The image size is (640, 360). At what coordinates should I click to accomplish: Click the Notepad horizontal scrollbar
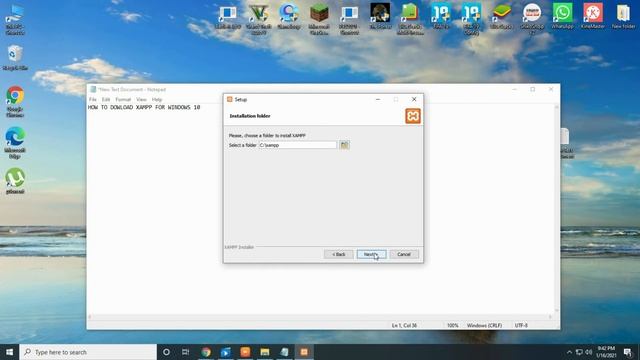pyautogui.click(x=320, y=317)
